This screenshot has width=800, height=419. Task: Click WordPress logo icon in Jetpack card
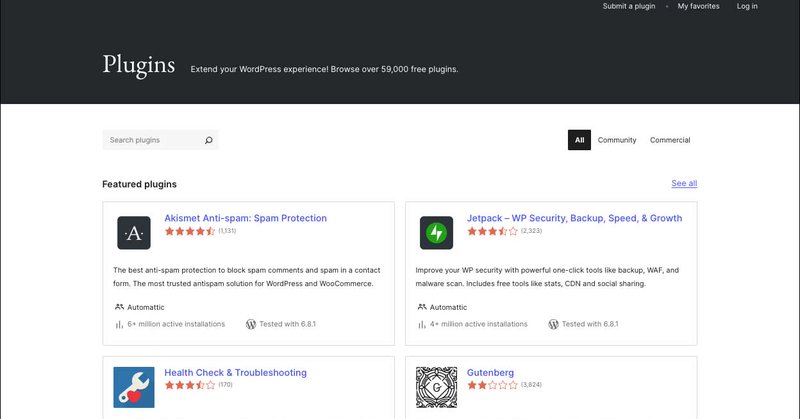pyautogui.click(x=554, y=324)
